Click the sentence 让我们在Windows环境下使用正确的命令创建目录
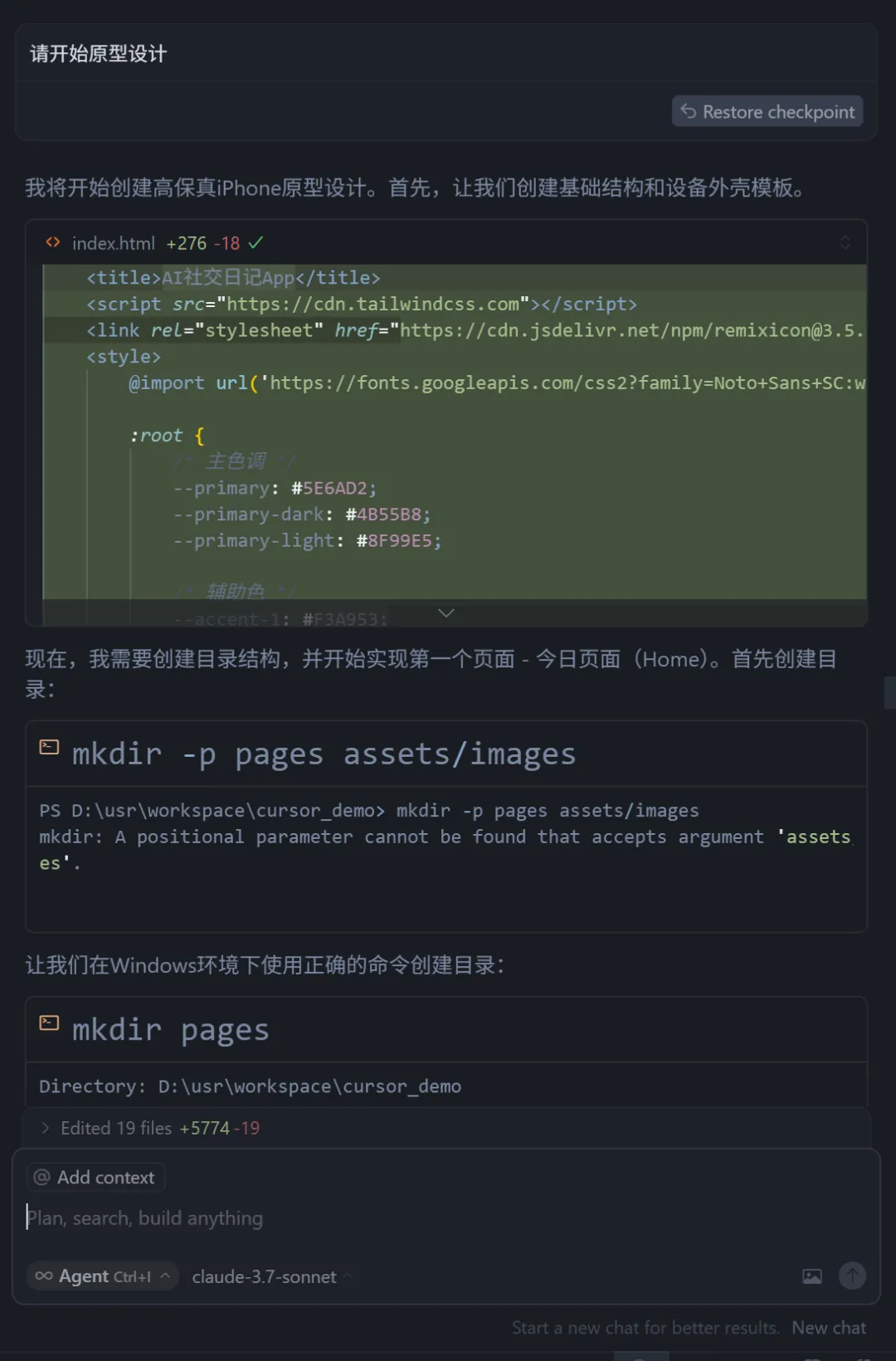Image resolution: width=896 pixels, height=1361 pixels. pos(265,964)
